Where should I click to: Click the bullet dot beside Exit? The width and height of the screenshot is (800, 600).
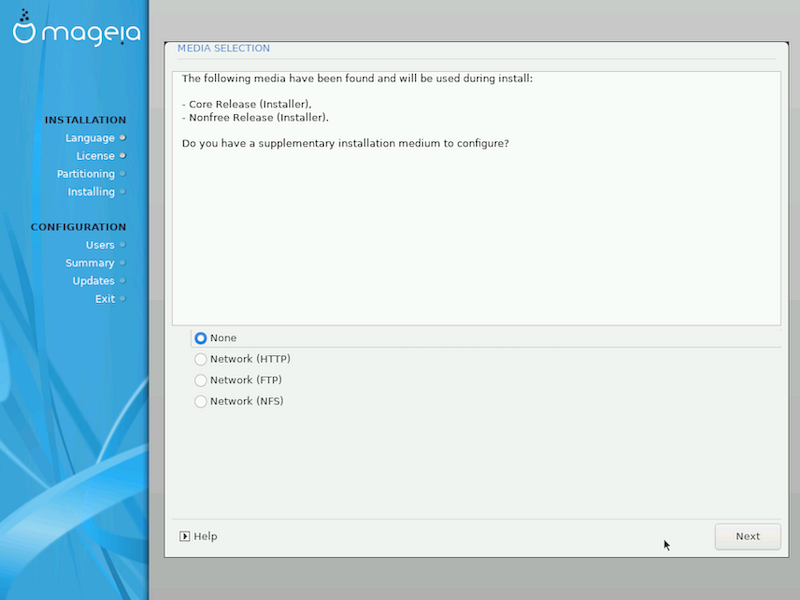122,298
